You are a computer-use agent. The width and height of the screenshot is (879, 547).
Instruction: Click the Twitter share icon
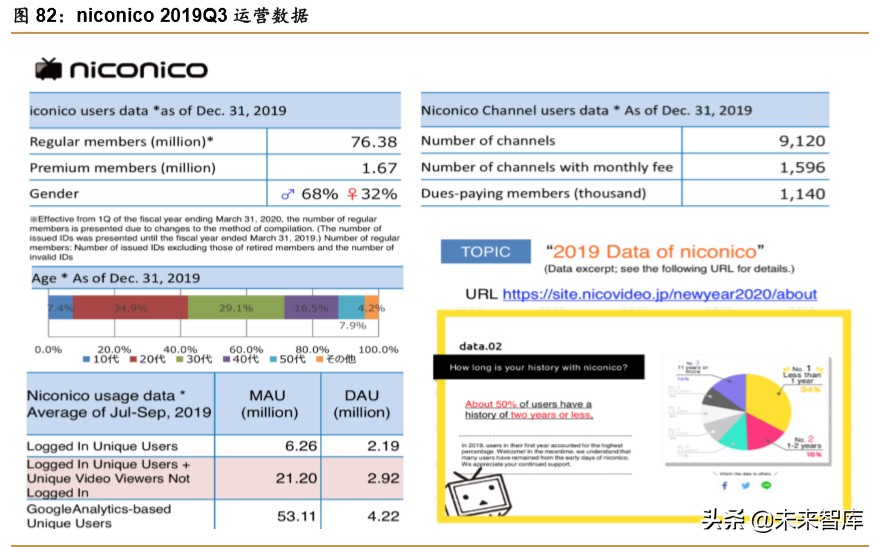(x=746, y=485)
